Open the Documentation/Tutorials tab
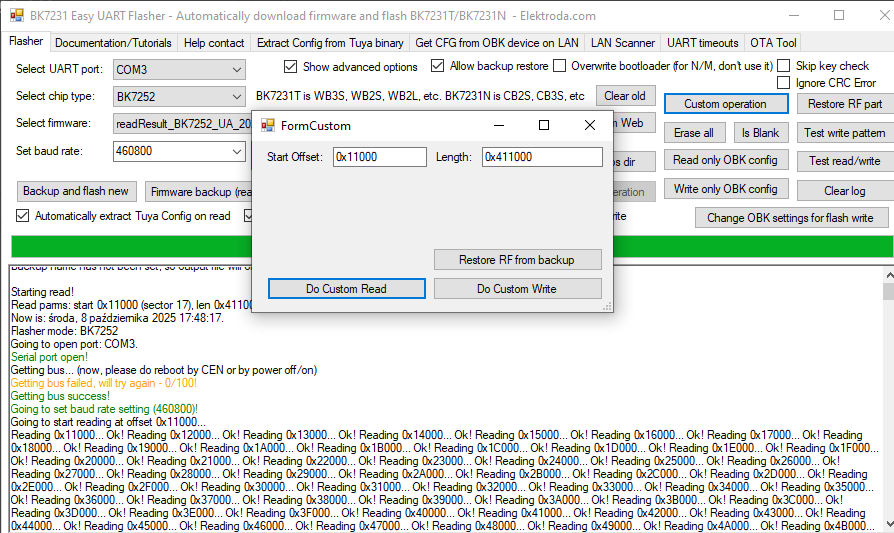Image resolution: width=894 pixels, height=533 pixels. (x=113, y=43)
